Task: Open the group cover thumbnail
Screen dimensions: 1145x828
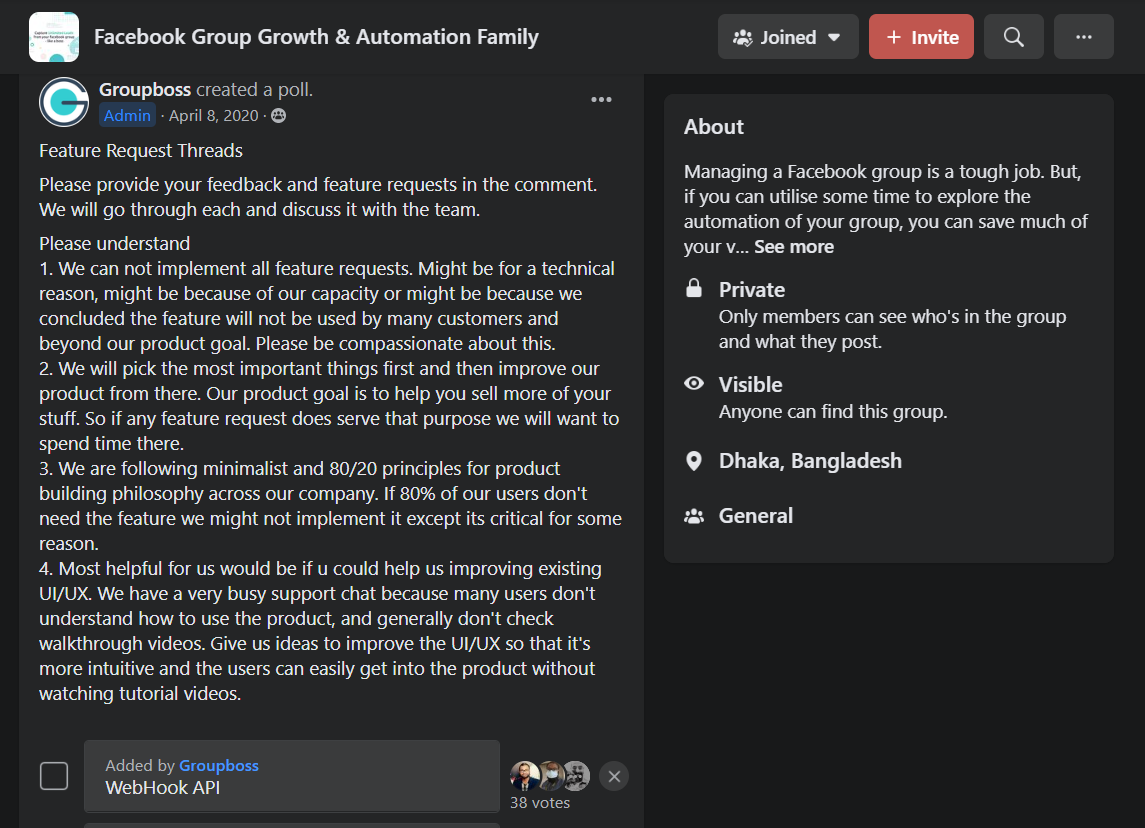Action: 54,37
